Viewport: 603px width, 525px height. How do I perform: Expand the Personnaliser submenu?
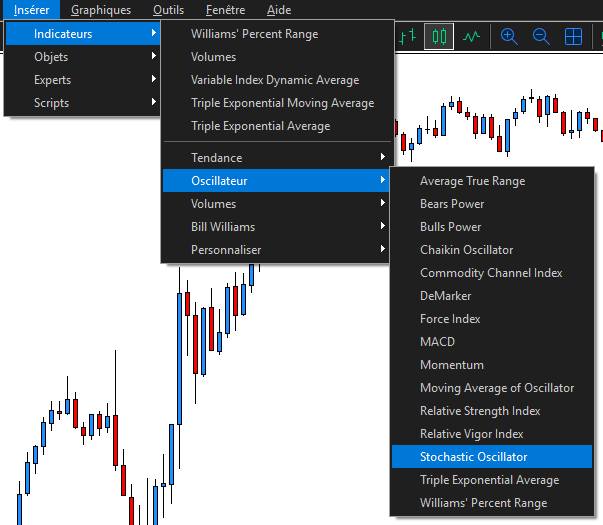[276, 250]
